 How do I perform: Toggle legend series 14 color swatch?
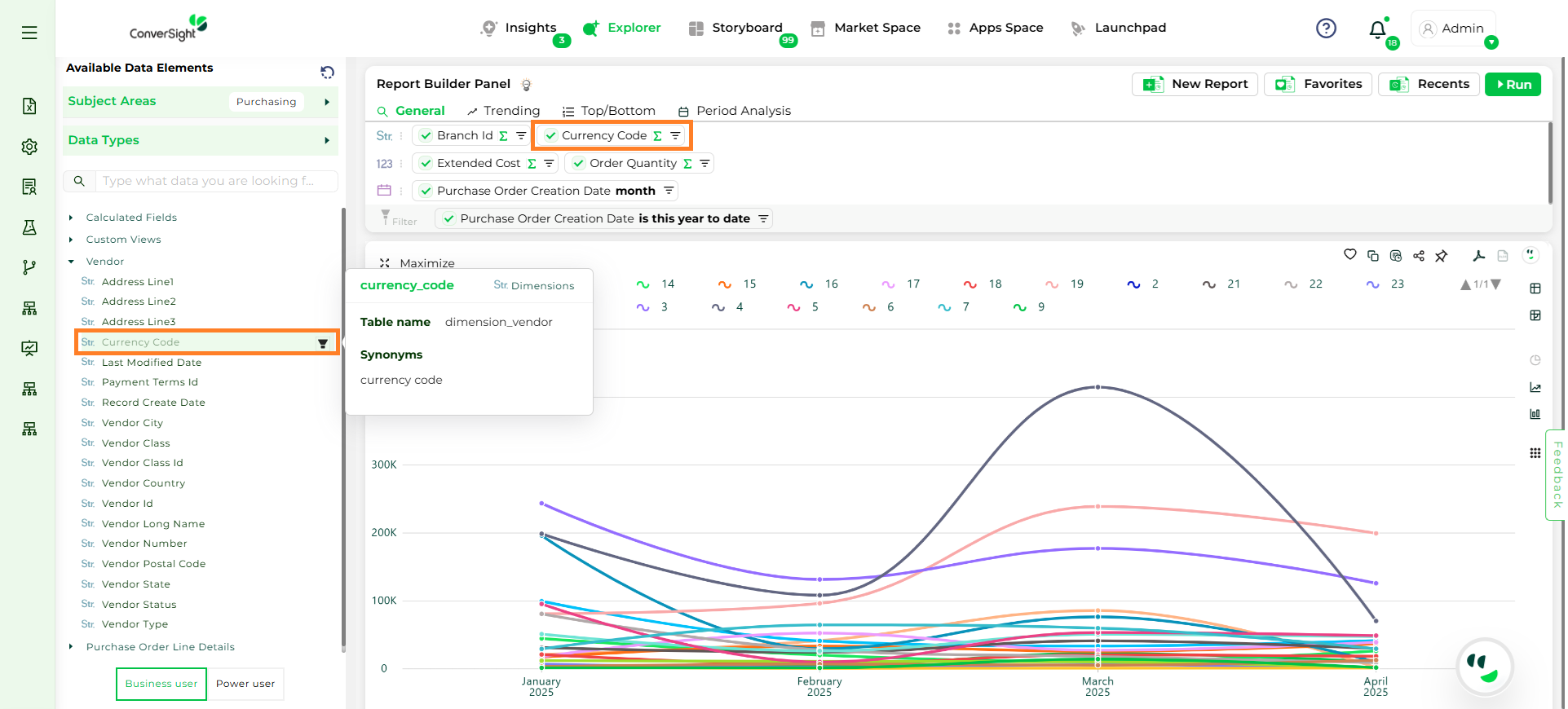coord(643,284)
